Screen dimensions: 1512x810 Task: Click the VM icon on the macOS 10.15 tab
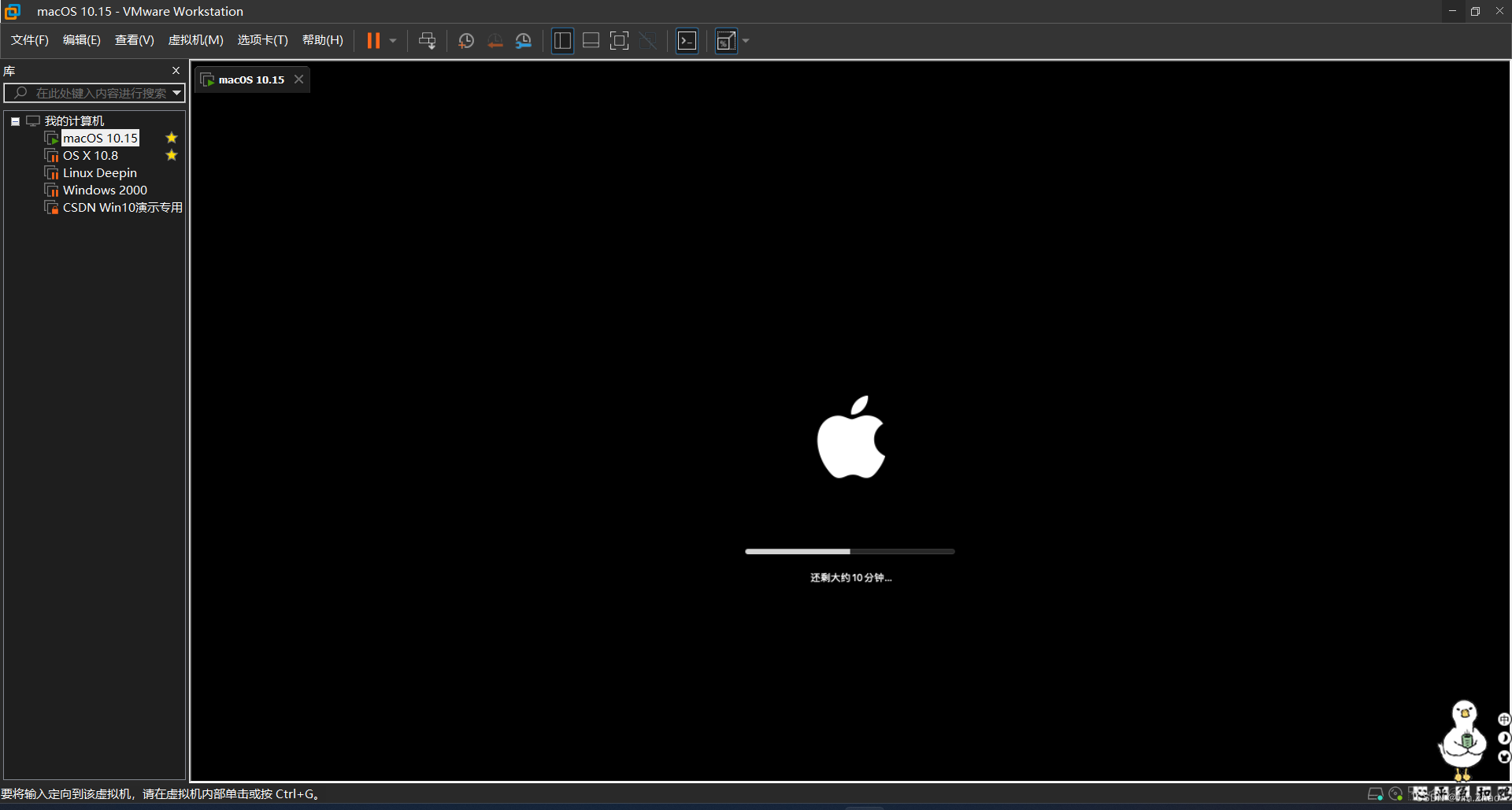[208, 80]
